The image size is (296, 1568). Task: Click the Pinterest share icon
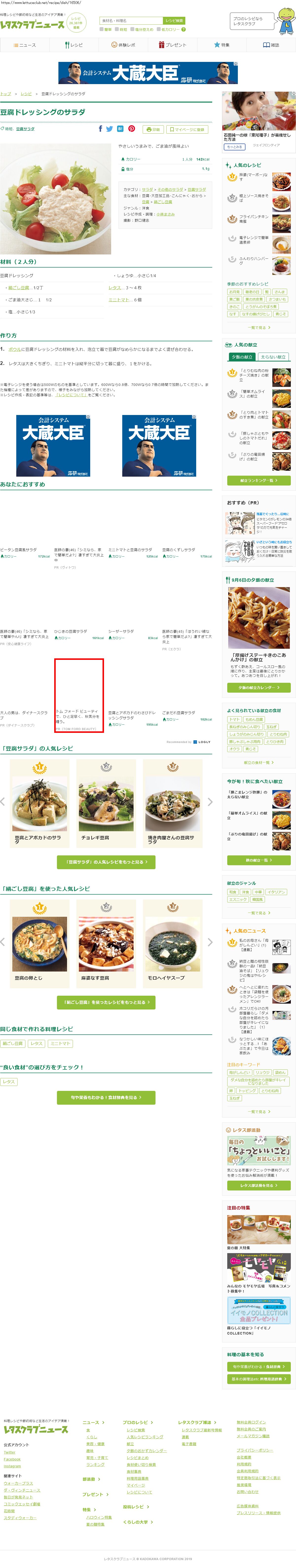coord(131,129)
